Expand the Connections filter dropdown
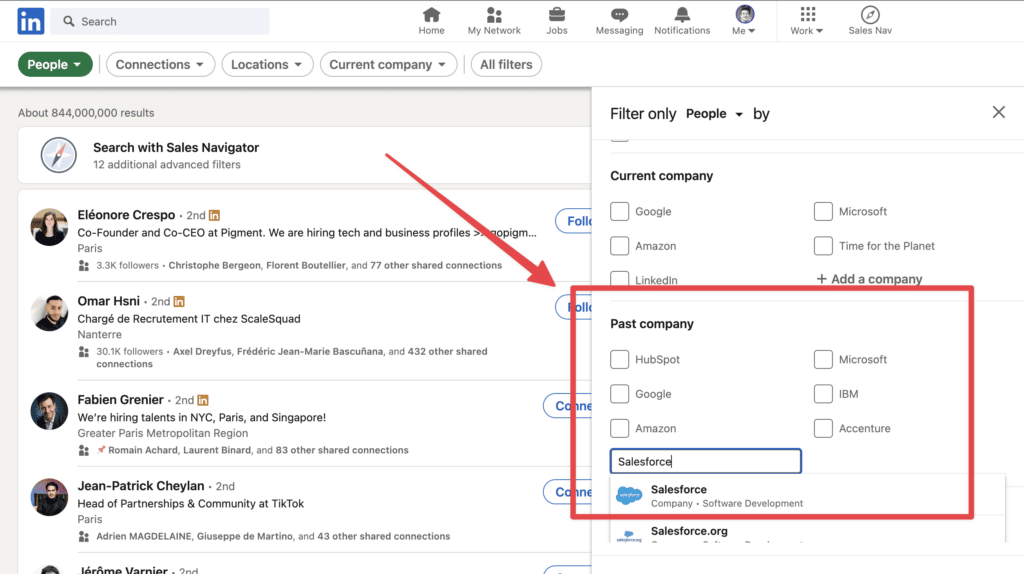 160,65
